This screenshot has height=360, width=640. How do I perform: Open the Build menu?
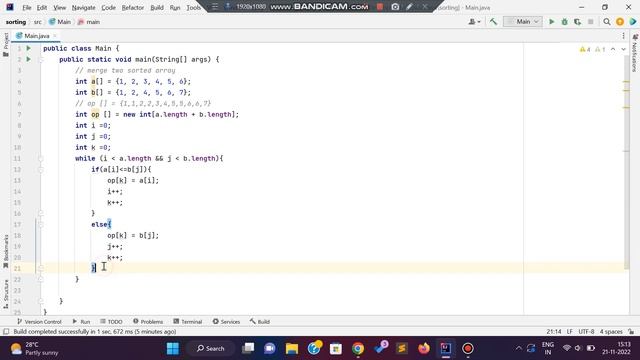(157, 7)
